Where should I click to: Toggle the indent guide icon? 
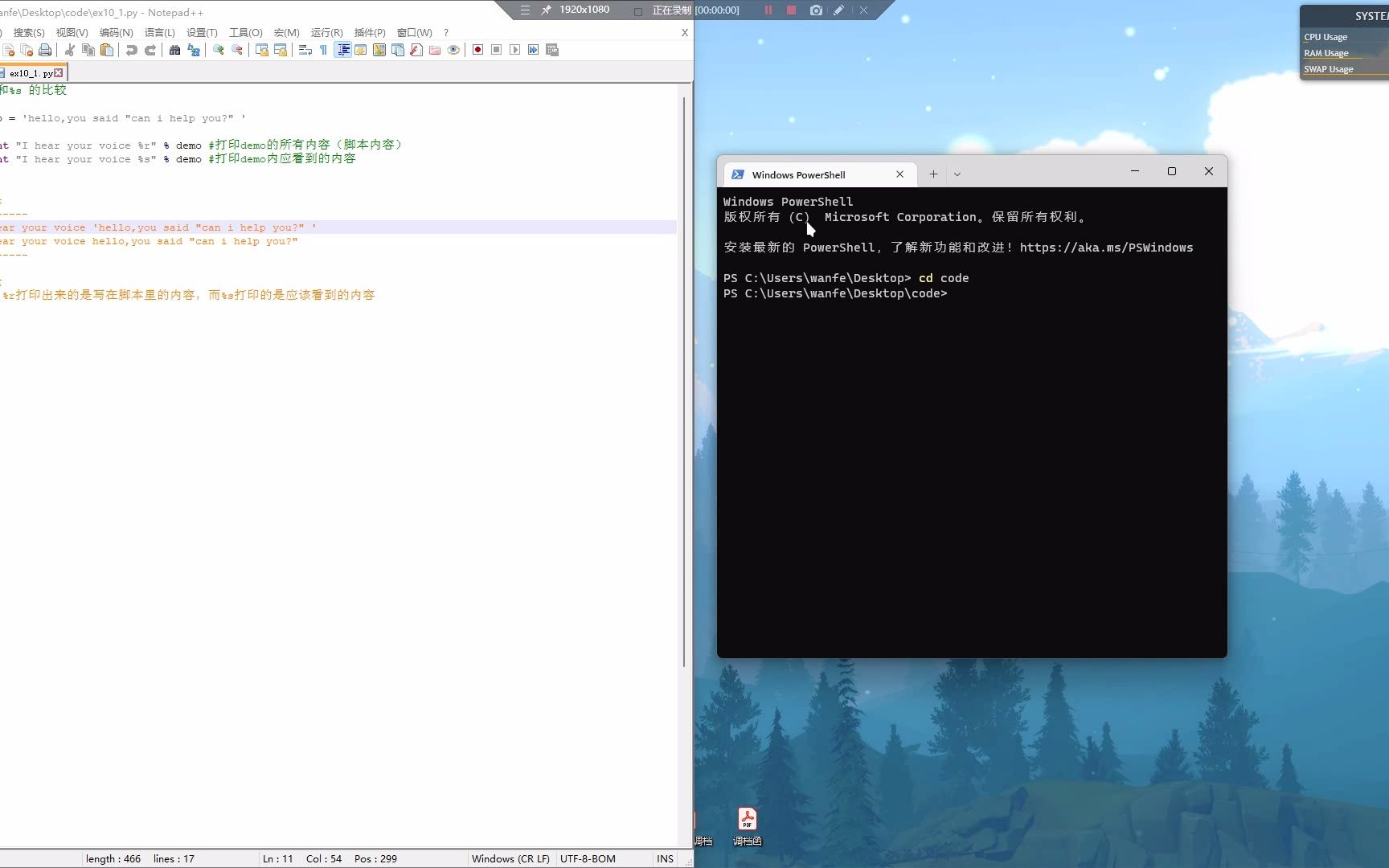tap(343, 50)
